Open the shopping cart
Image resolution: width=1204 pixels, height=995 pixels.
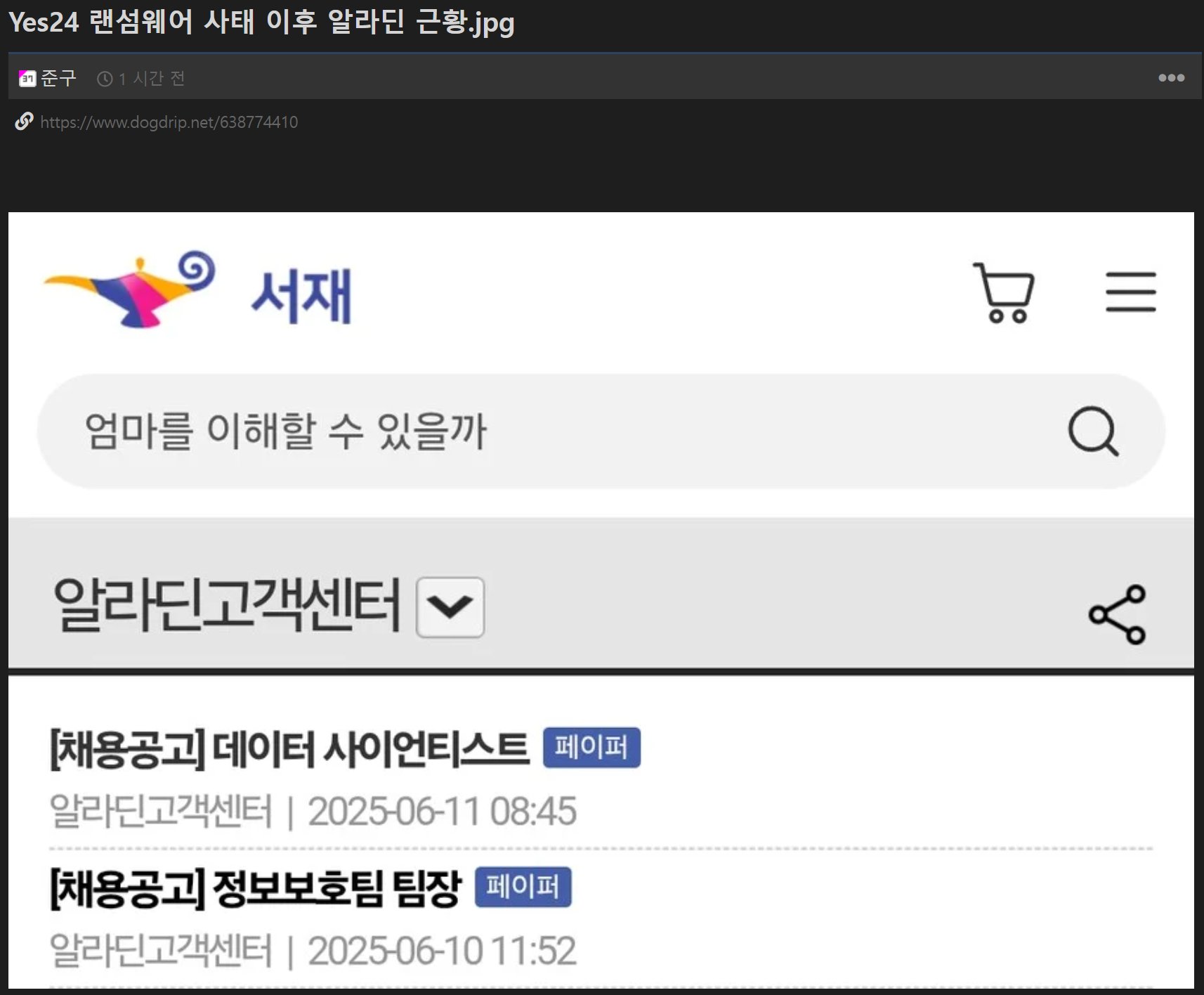coord(1005,292)
